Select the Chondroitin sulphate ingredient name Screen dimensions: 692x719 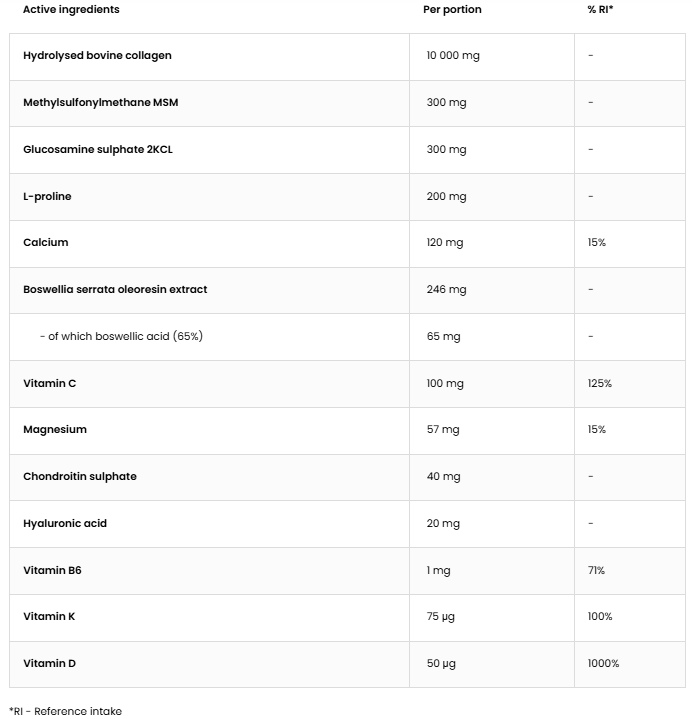[x=79, y=476]
